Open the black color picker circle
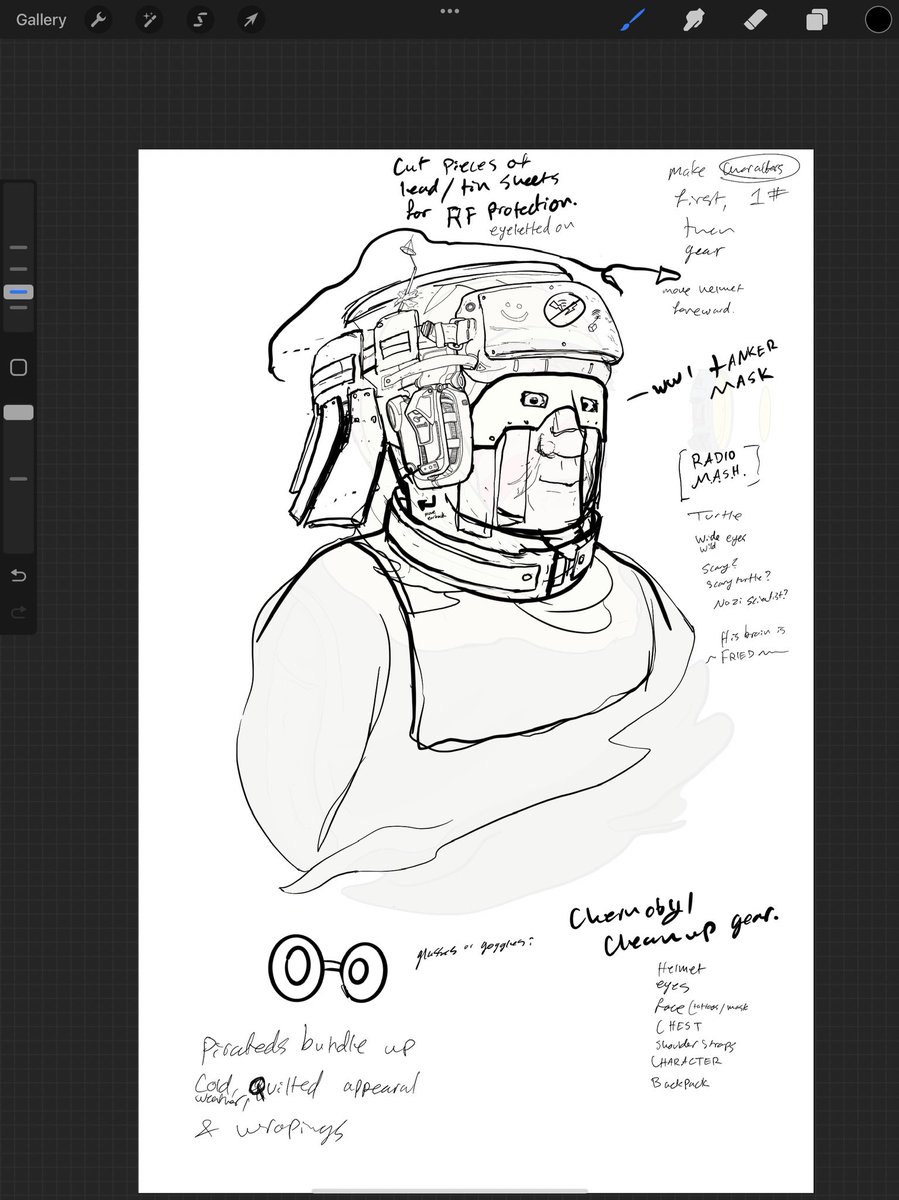This screenshot has height=1200, width=899. 877,19
